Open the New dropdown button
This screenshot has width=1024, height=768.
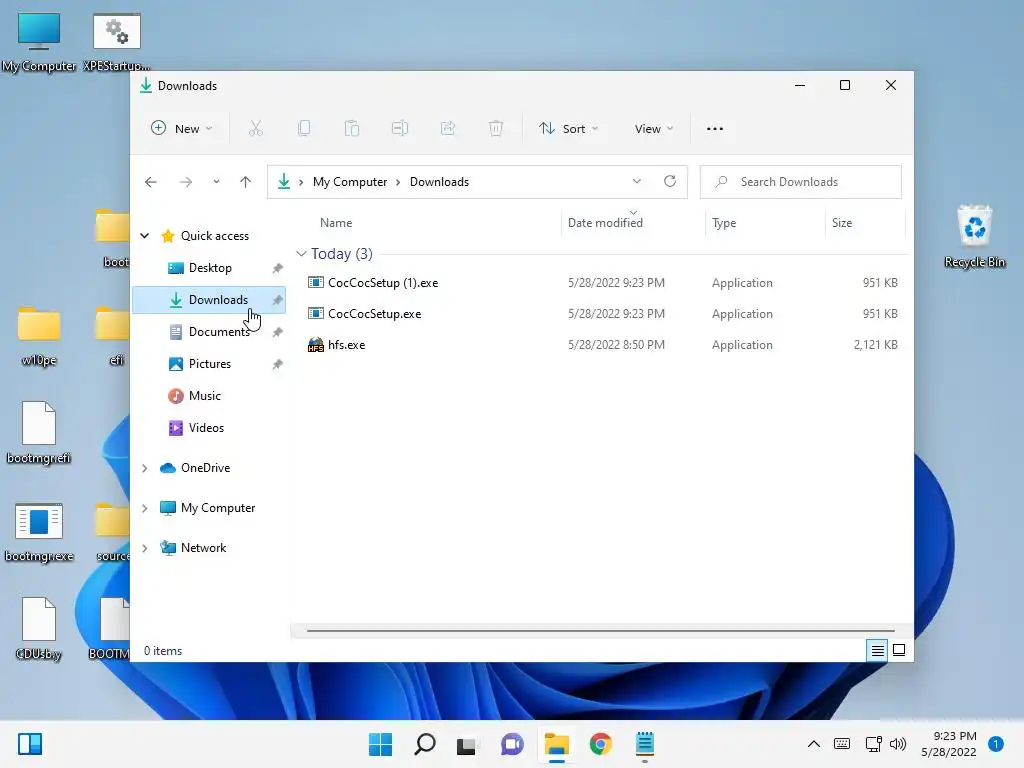[182, 129]
